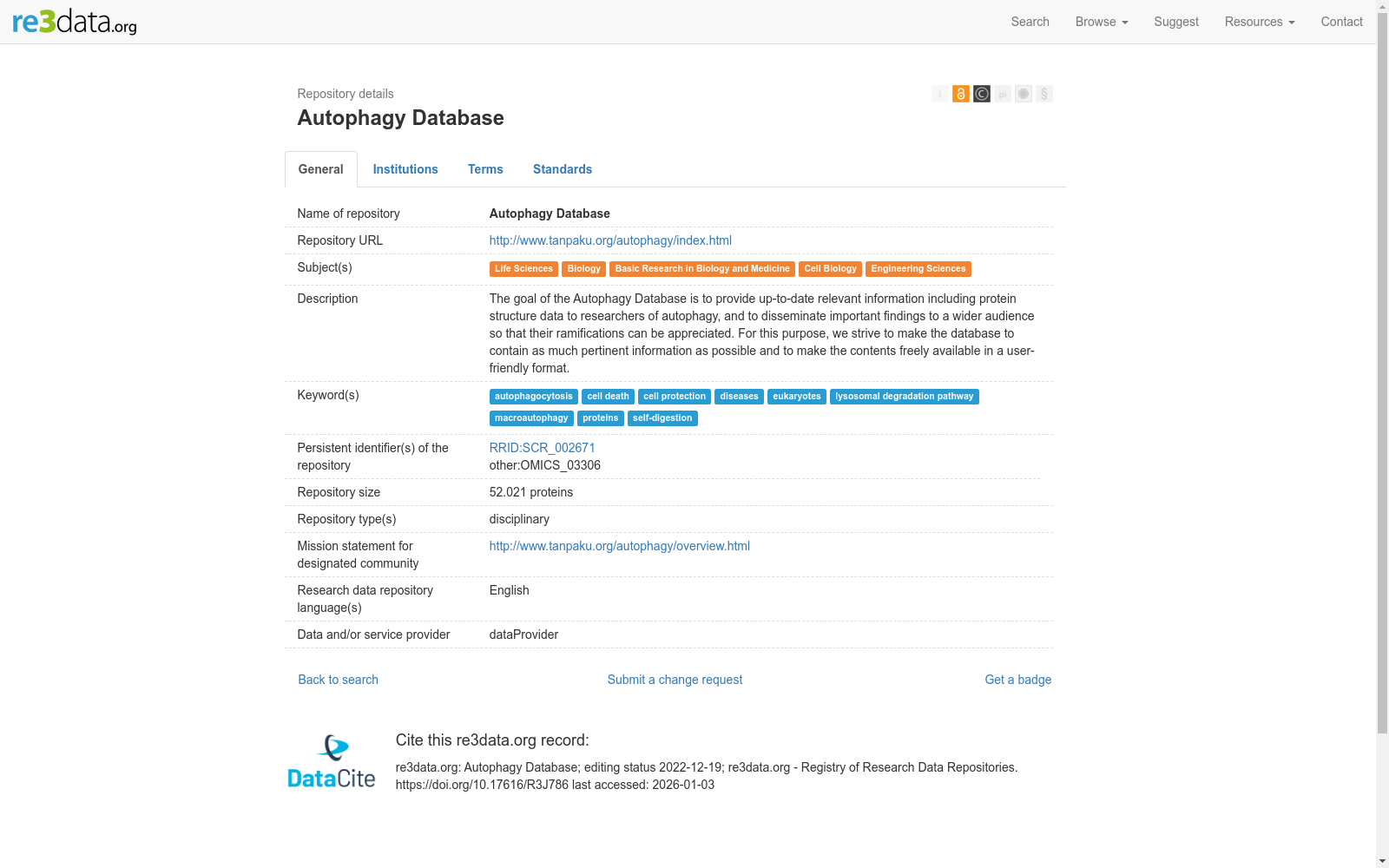Image resolution: width=1389 pixels, height=868 pixels.
Task: Click the orange open access padlock icon
Action: click(x=961, y=94)
